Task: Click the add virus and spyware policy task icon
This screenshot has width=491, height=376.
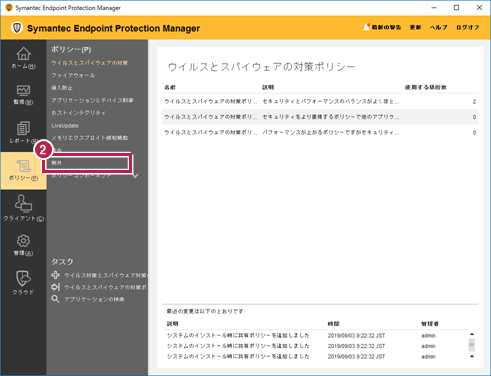Action: [x=55, y=275]
